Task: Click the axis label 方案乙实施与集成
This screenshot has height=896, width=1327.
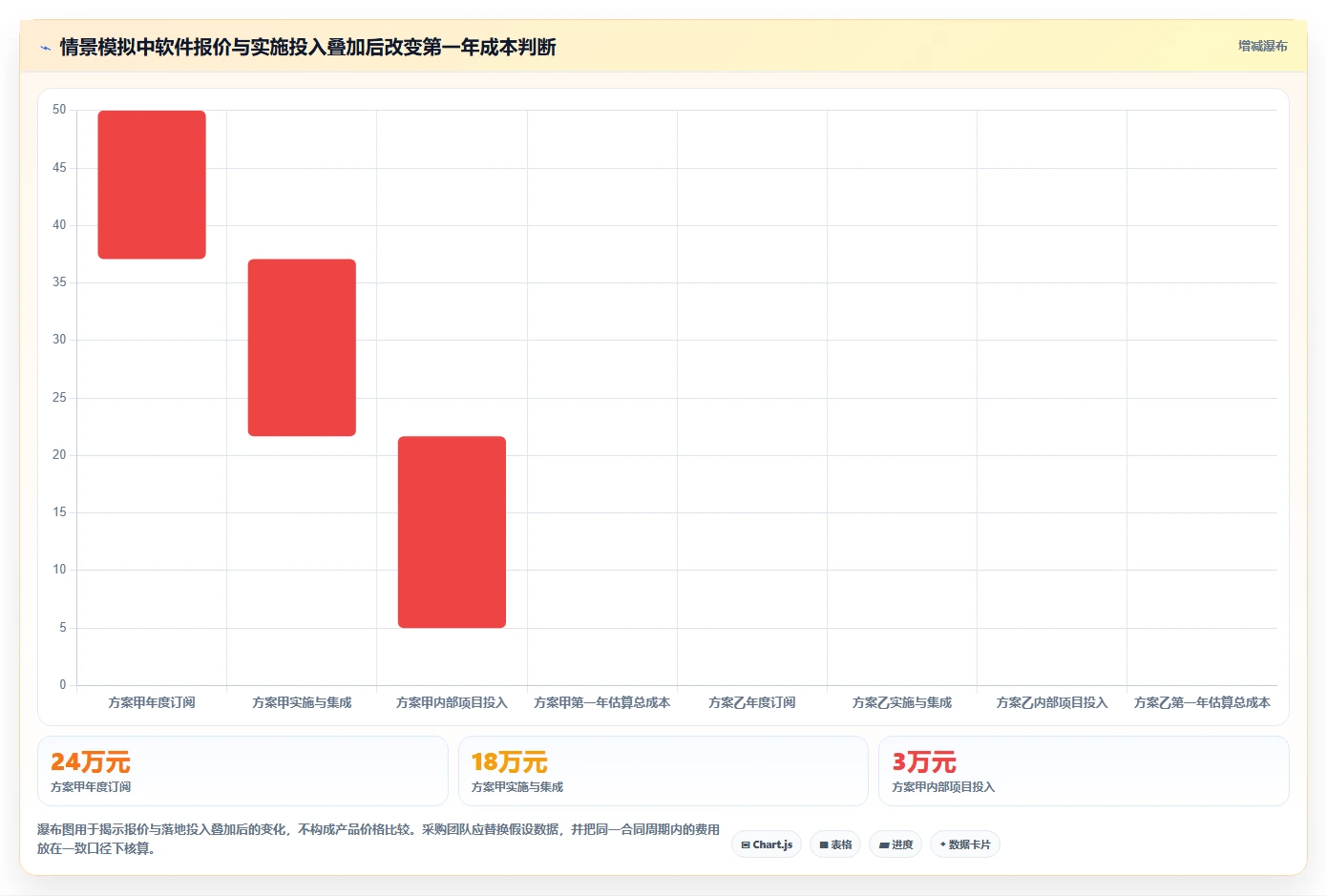Action: [x=902, y=702]
